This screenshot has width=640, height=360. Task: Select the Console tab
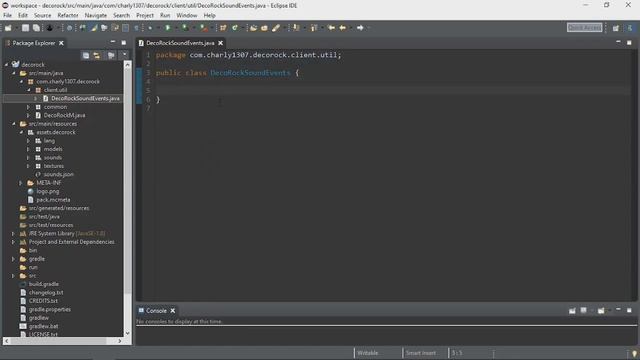pos(156,311)
